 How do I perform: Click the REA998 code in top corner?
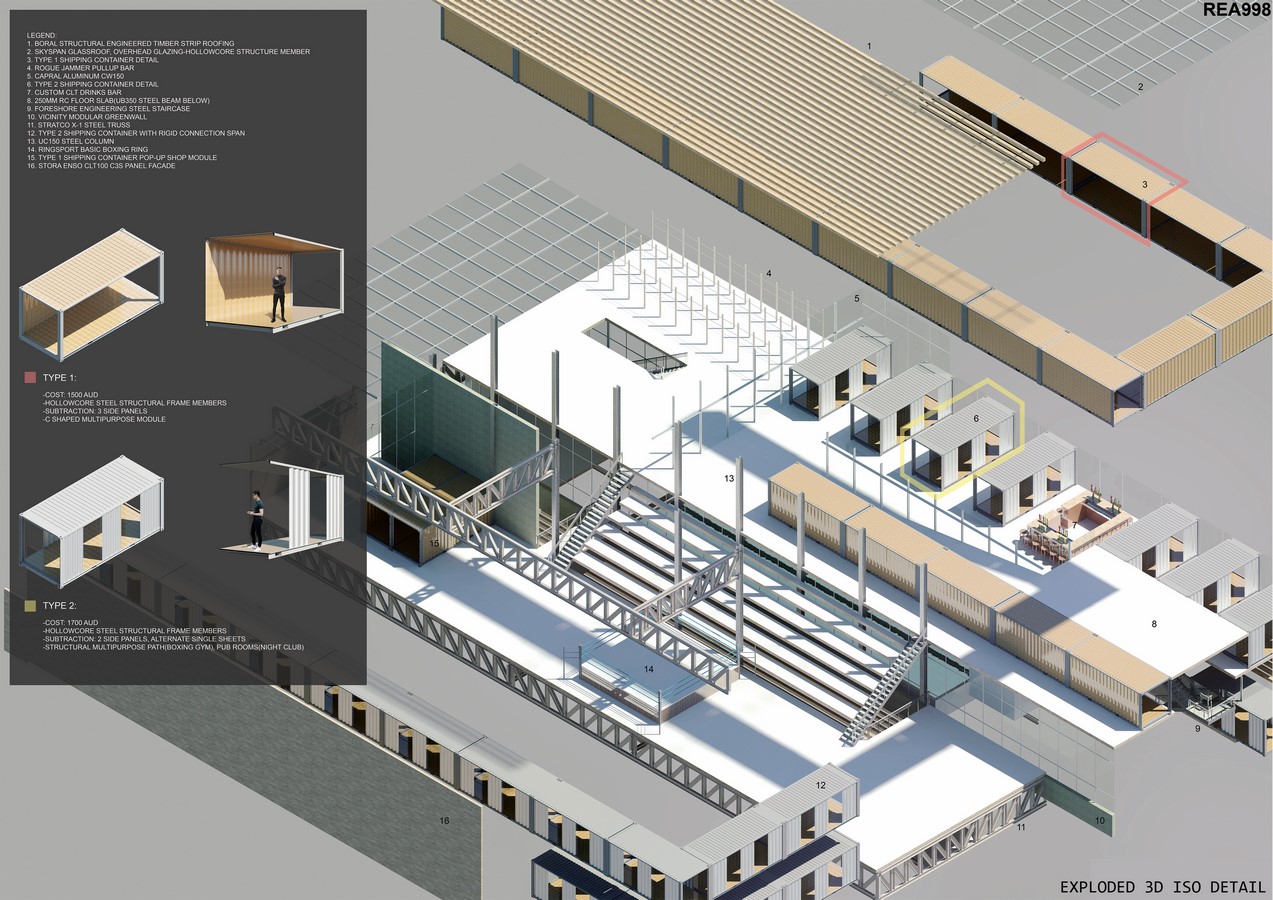pos(1234,11)
